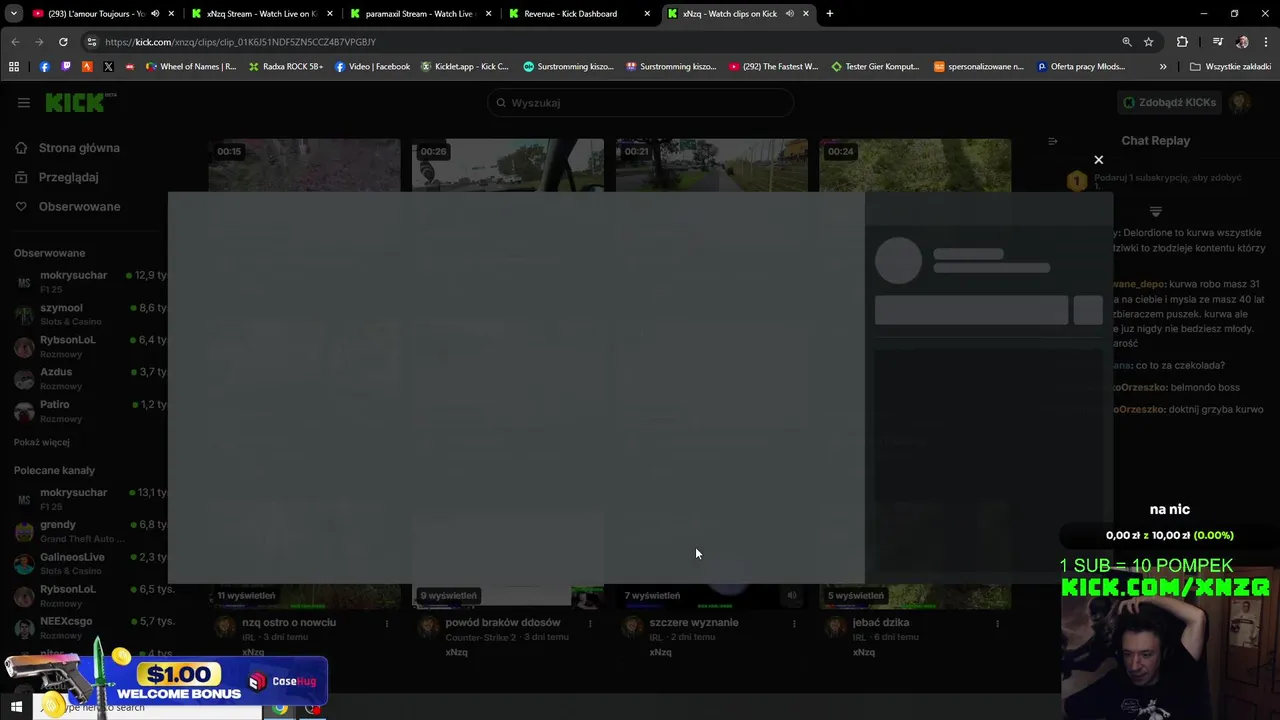View site information for kick.com

92,42
